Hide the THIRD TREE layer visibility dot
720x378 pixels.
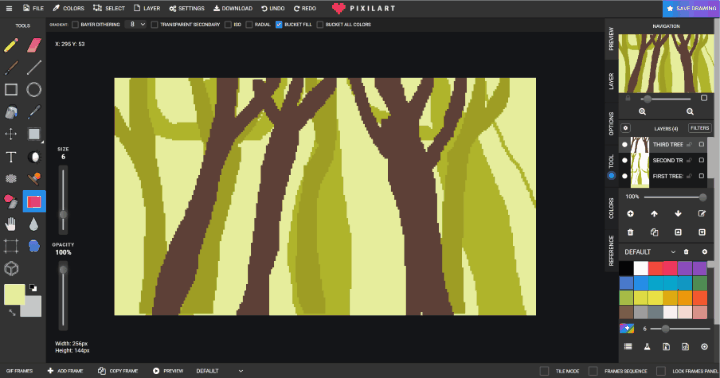[624, 145]
